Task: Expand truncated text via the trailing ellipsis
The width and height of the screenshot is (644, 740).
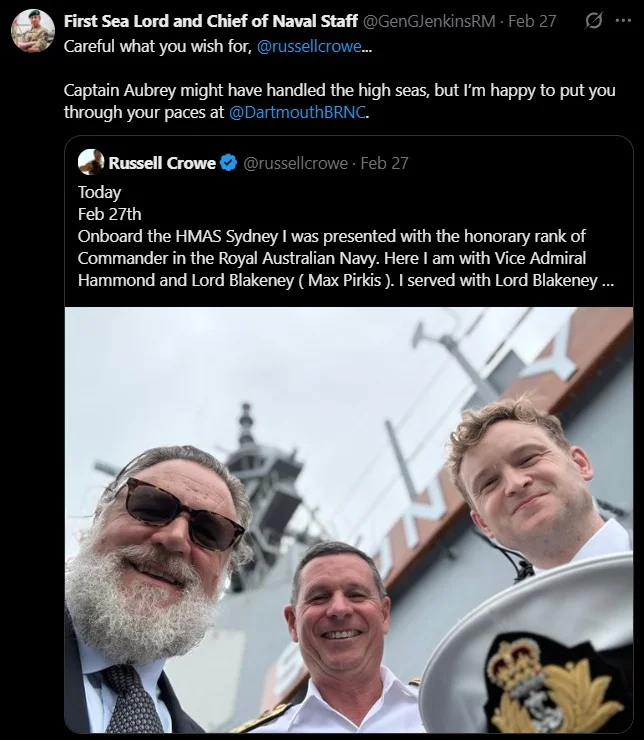Action: (x=606, y=280)
